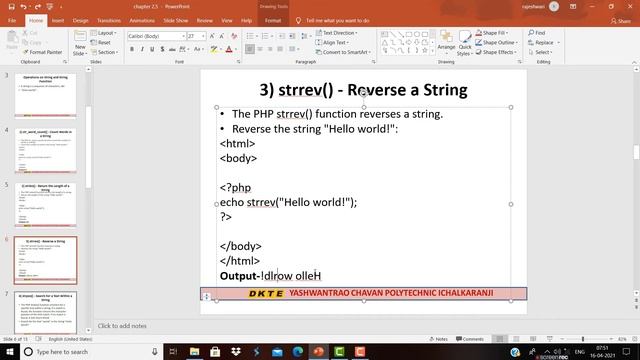
Task: Open Select menu in Editing
Action: (540, 52)
